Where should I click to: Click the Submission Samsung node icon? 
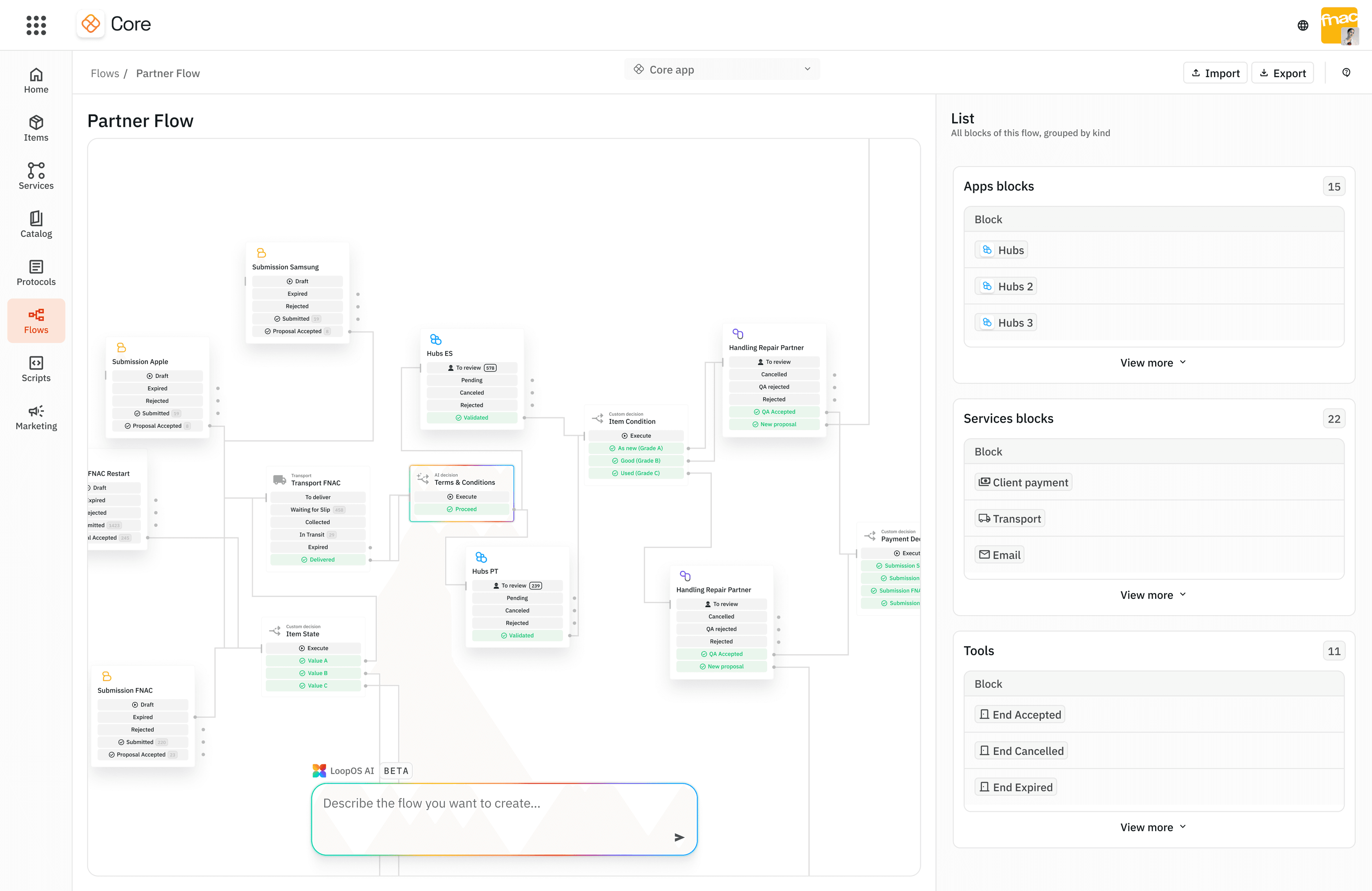(x=261, y=253)
